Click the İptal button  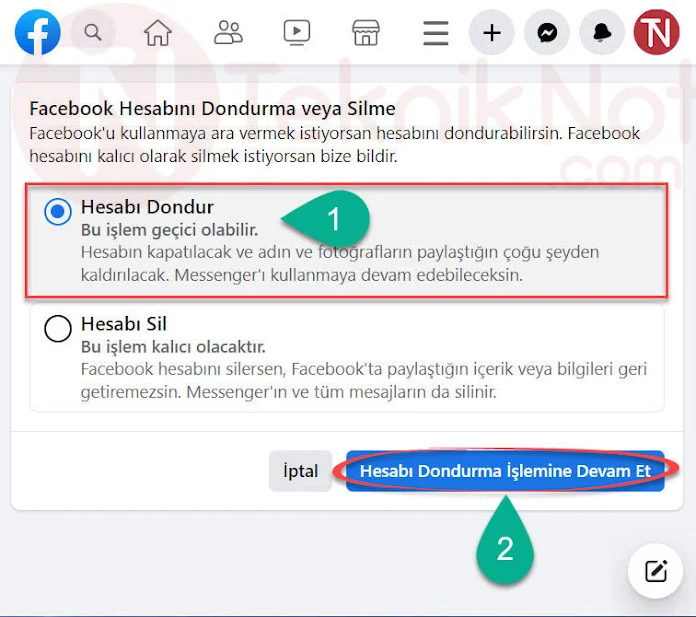point(301,471)
